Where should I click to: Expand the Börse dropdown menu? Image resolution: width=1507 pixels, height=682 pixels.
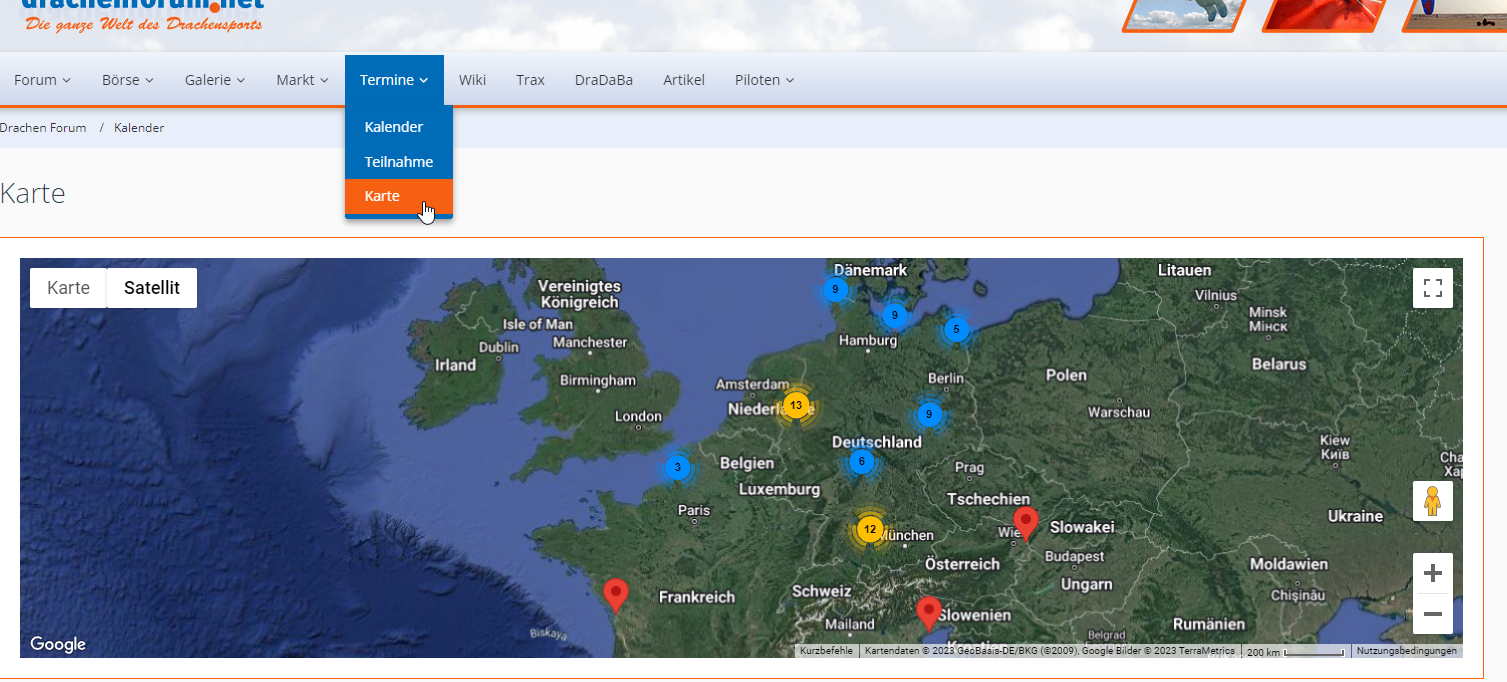127,80
